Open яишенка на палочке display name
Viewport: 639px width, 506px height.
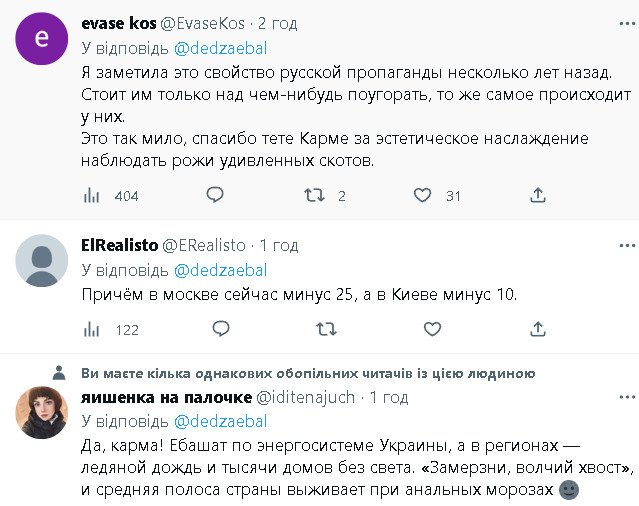coord(166,397)
